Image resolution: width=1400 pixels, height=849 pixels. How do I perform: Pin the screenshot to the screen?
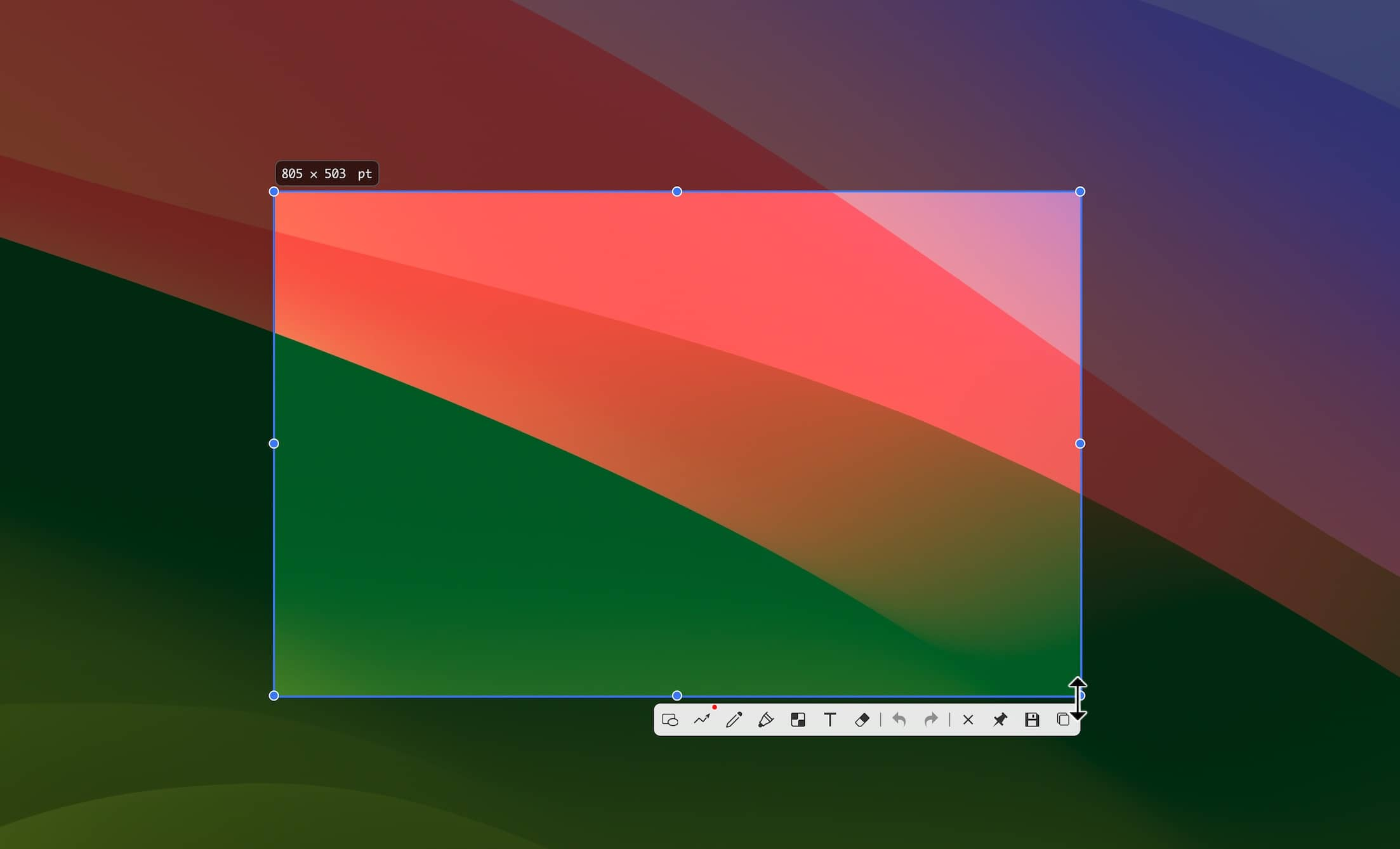pyautogui.click(x=1000, y=720)
